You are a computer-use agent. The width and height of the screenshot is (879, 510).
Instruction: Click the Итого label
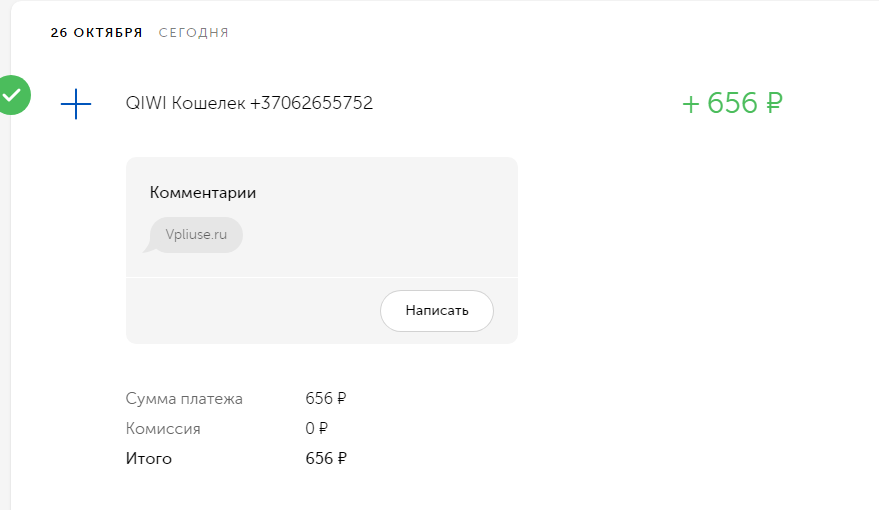tap(149, 458)
